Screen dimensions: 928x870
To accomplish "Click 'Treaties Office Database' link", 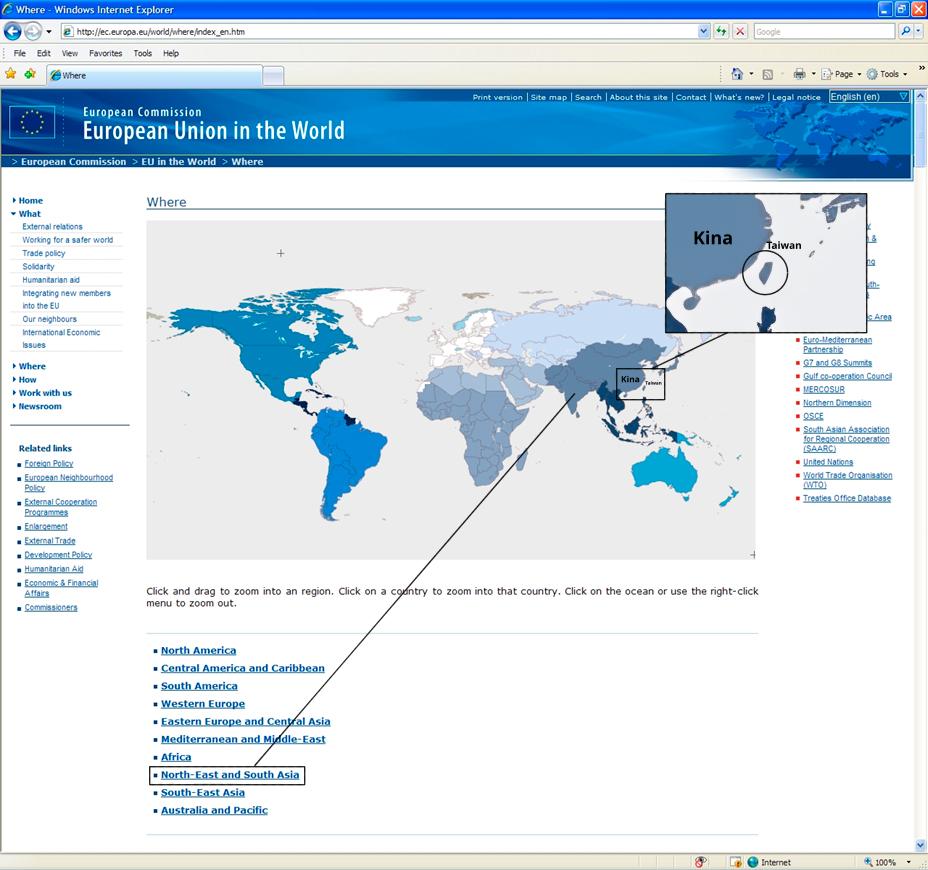I will tap(847, 498).
